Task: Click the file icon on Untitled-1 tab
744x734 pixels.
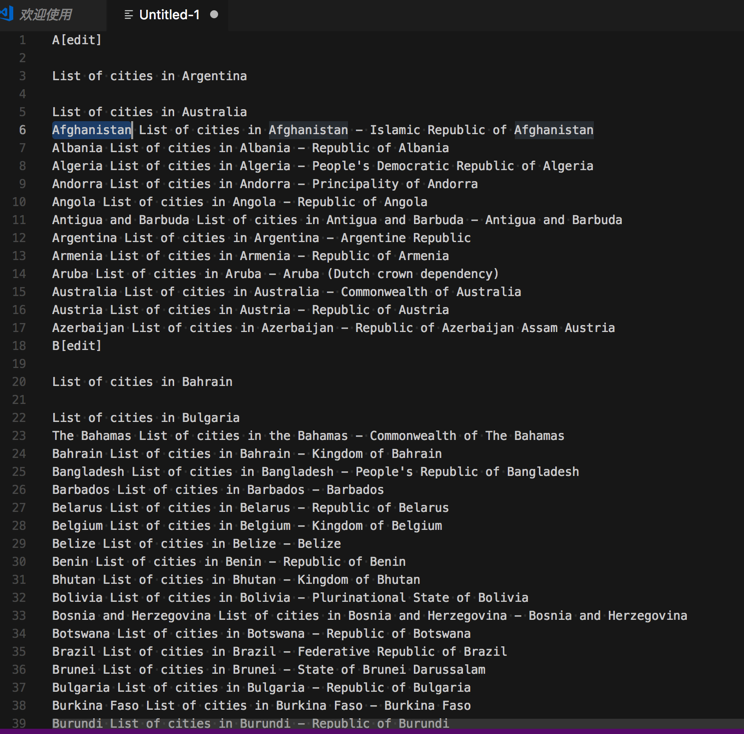Action: pyautogui.click(x=128, y=15)
